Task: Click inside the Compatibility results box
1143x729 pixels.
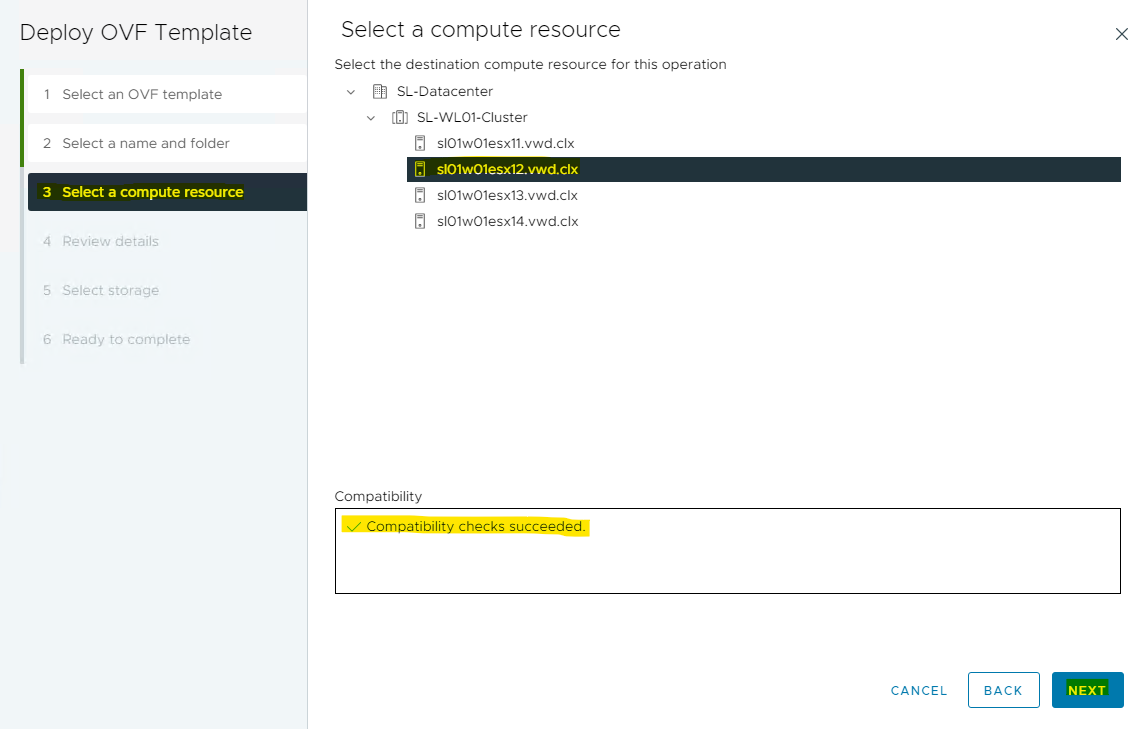Action: (727, 560)
